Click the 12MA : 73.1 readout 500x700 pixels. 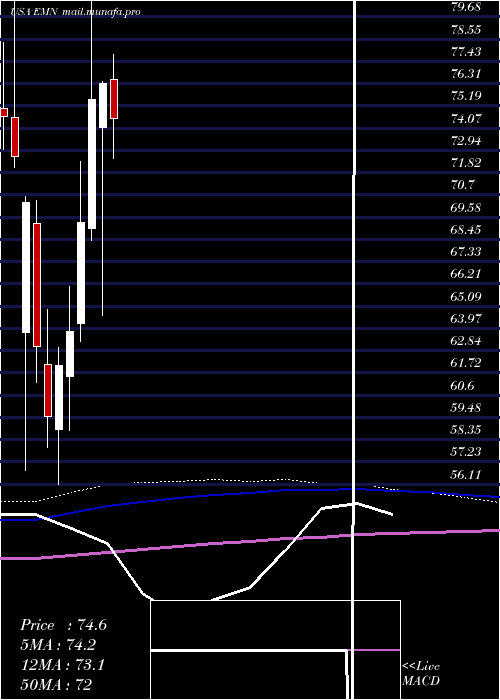coord(62,665)
